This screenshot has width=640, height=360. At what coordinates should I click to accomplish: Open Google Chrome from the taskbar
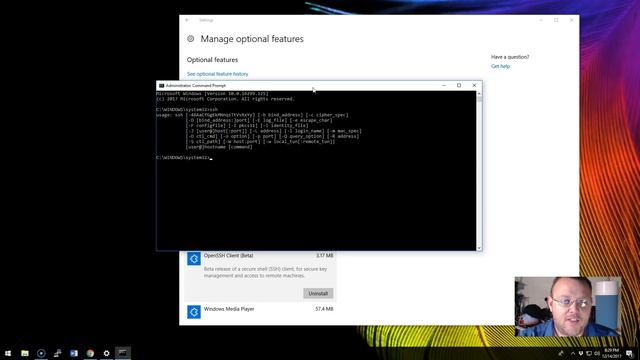click(x=90, y=353)
